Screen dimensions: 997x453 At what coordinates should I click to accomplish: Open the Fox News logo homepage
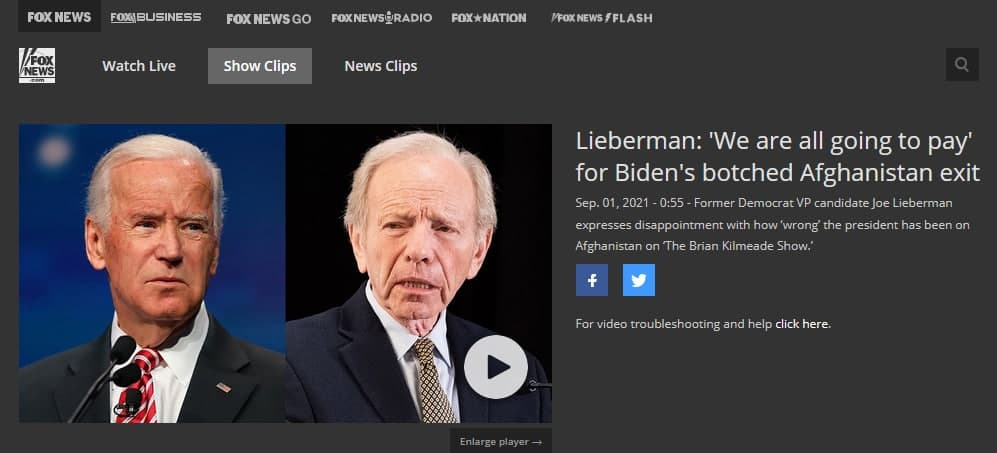coord(37,66)
